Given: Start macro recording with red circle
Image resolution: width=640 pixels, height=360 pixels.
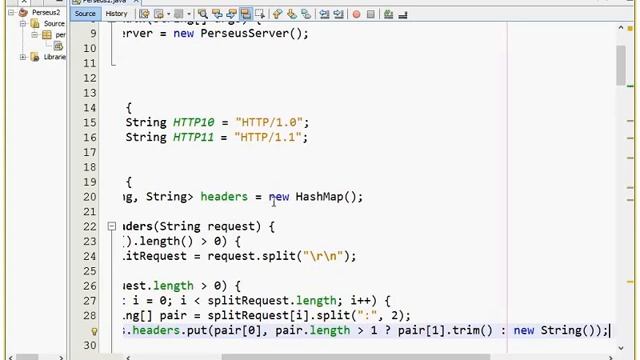Looking at the screenshot, I should tap(356, 14).
